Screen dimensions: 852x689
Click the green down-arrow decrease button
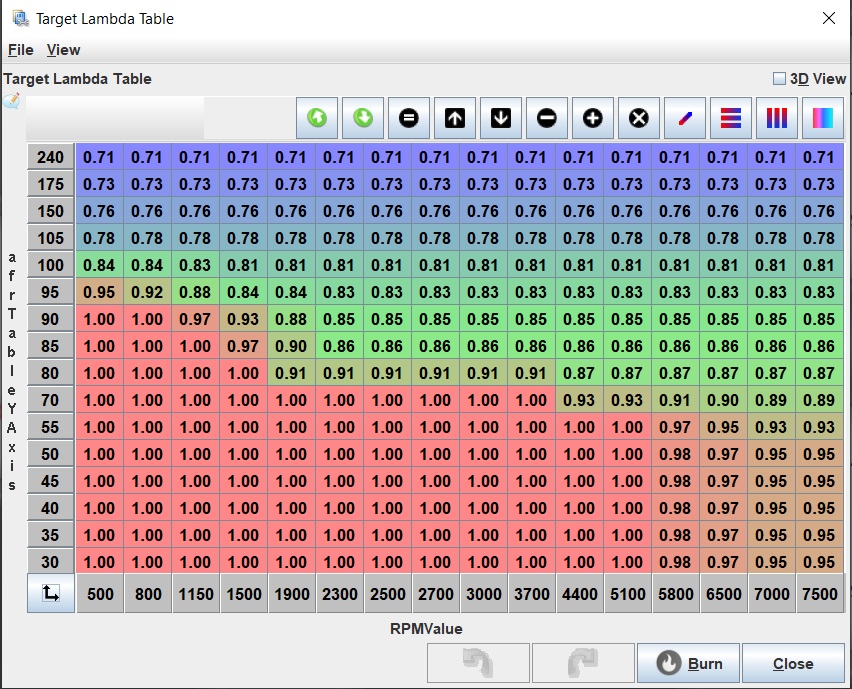363,118
